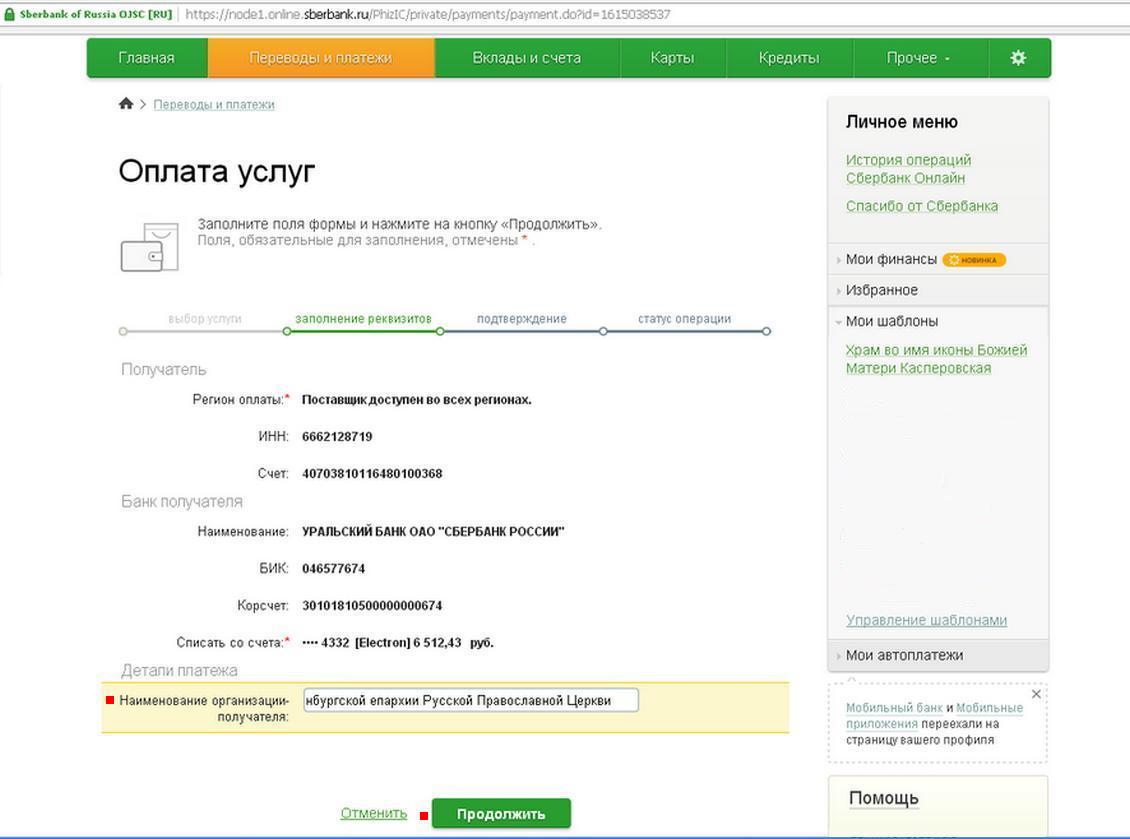Click the Мобильные приложения link
Image resolution: width=1130 pixels, height=839 pixels.
pos(989,708)
